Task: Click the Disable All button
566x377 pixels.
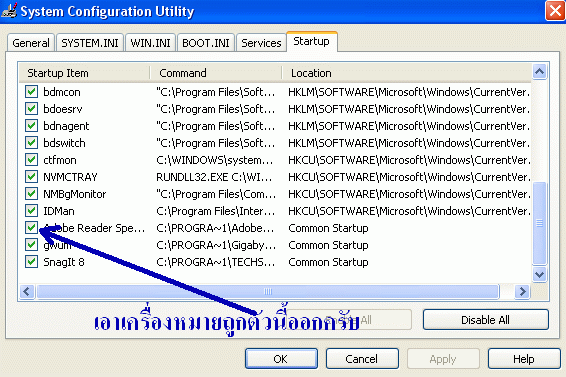Action: 486,320
